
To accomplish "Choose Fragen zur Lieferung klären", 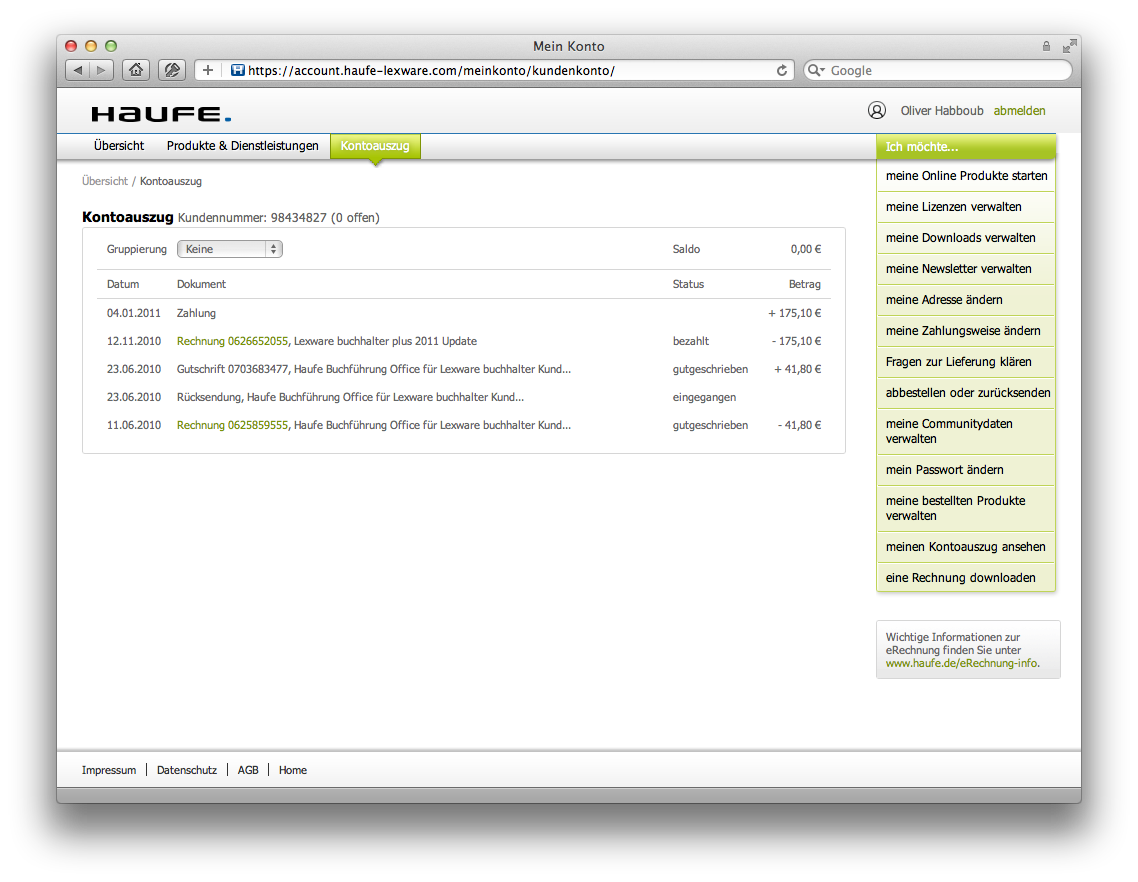I will click(966, 362).
